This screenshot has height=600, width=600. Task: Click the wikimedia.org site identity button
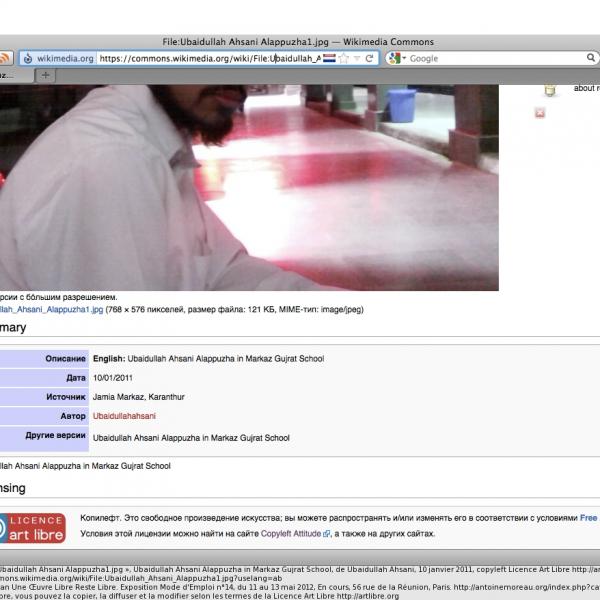(x=58, y=59)
